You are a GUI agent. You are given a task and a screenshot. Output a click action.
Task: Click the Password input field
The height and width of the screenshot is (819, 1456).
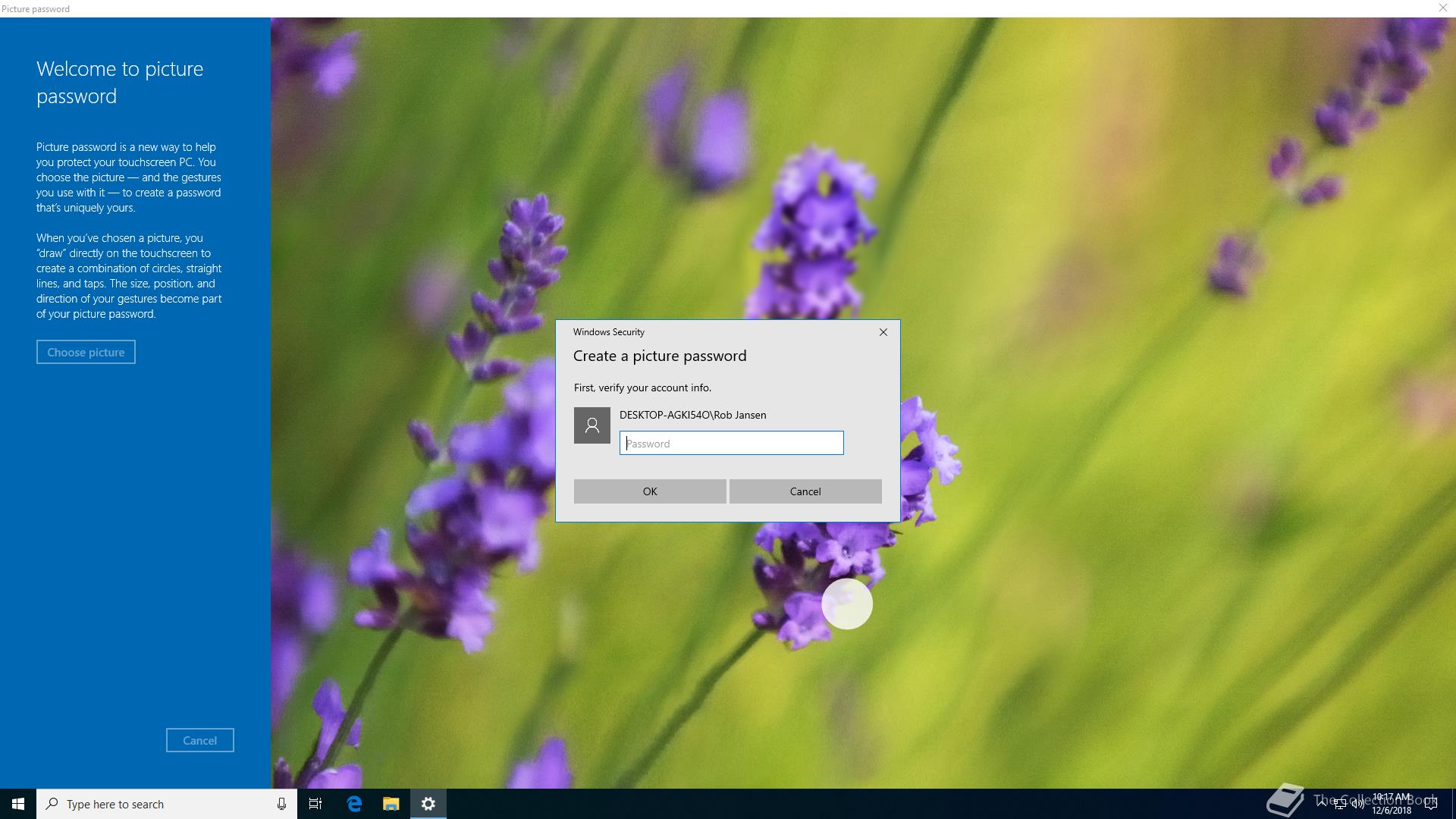[731, 444]
